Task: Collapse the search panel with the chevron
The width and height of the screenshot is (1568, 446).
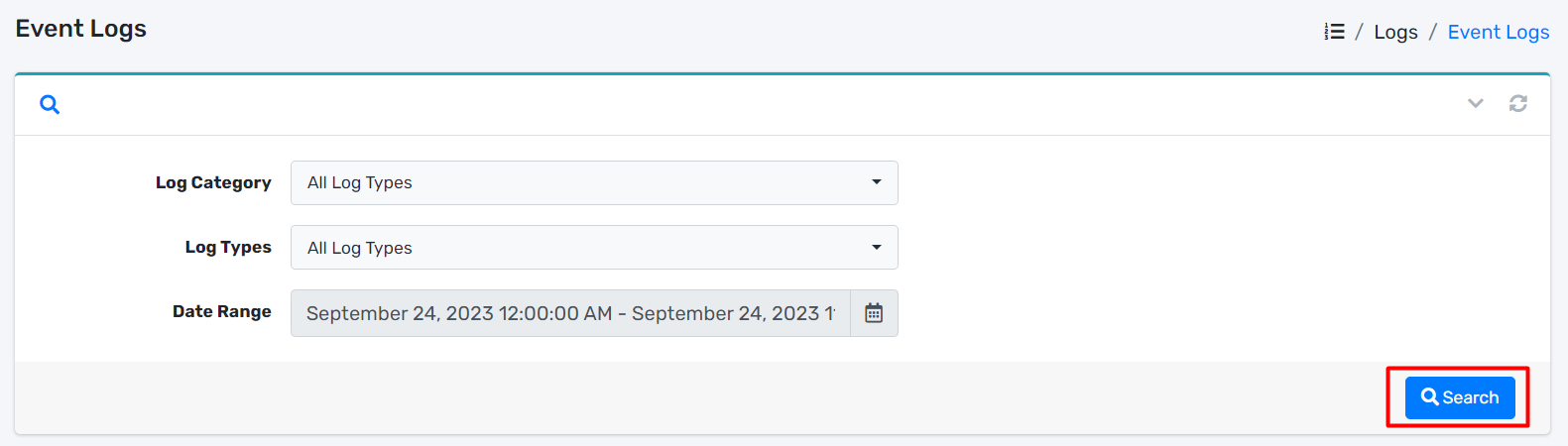Action: click(1476, 103)
